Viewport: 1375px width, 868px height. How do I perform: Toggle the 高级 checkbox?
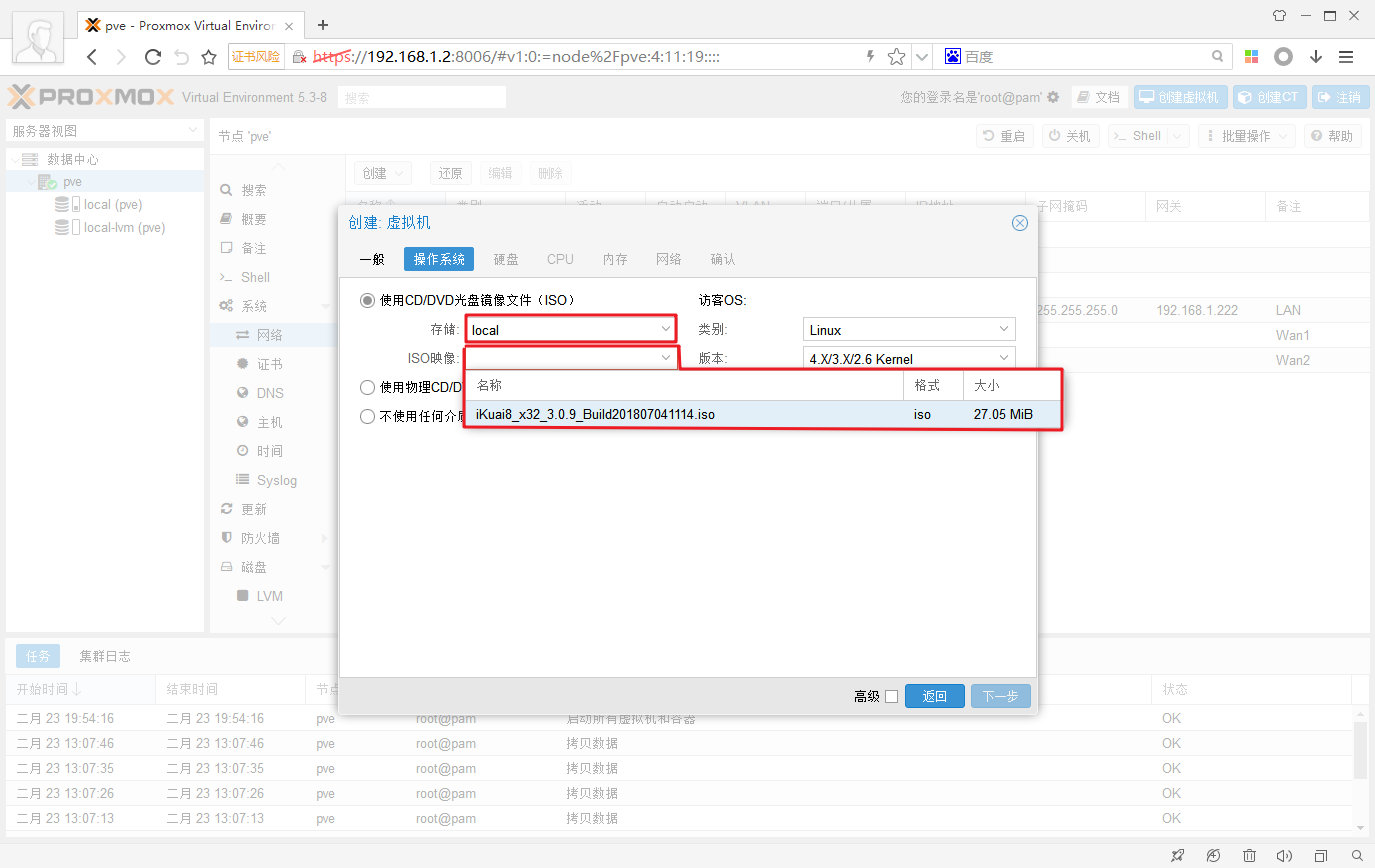click(892, 697)
